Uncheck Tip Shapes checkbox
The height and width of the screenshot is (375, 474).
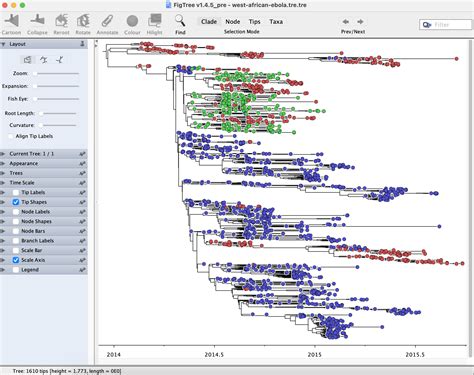pyautogui.click(x=16, y=202)
